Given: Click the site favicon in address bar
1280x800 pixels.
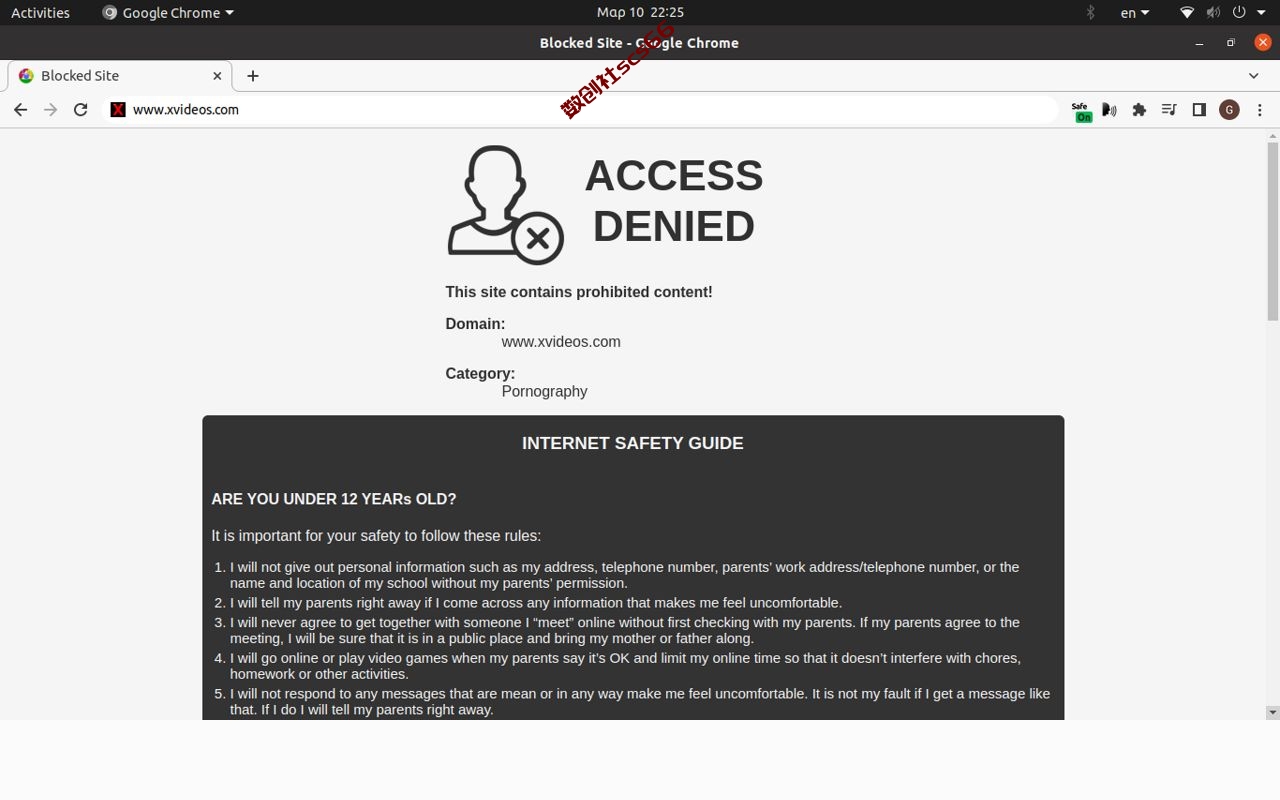Looking at the screenshot, I should coord(118,110).
